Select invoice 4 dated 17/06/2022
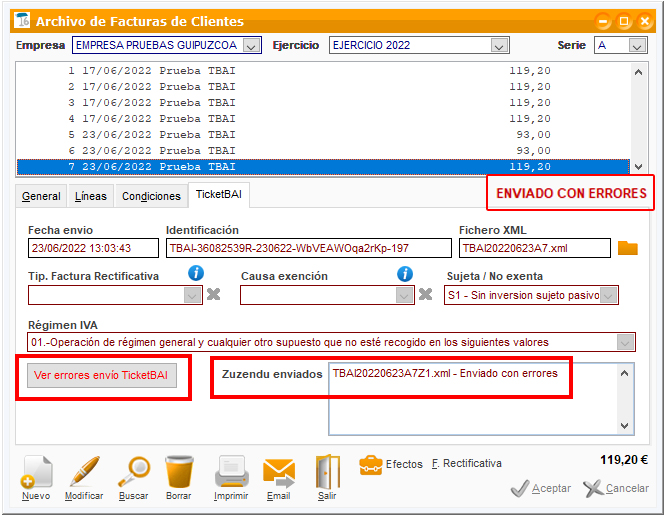Image resolution: width=665 pixels, height=516 pixels. tap(323, 119)
